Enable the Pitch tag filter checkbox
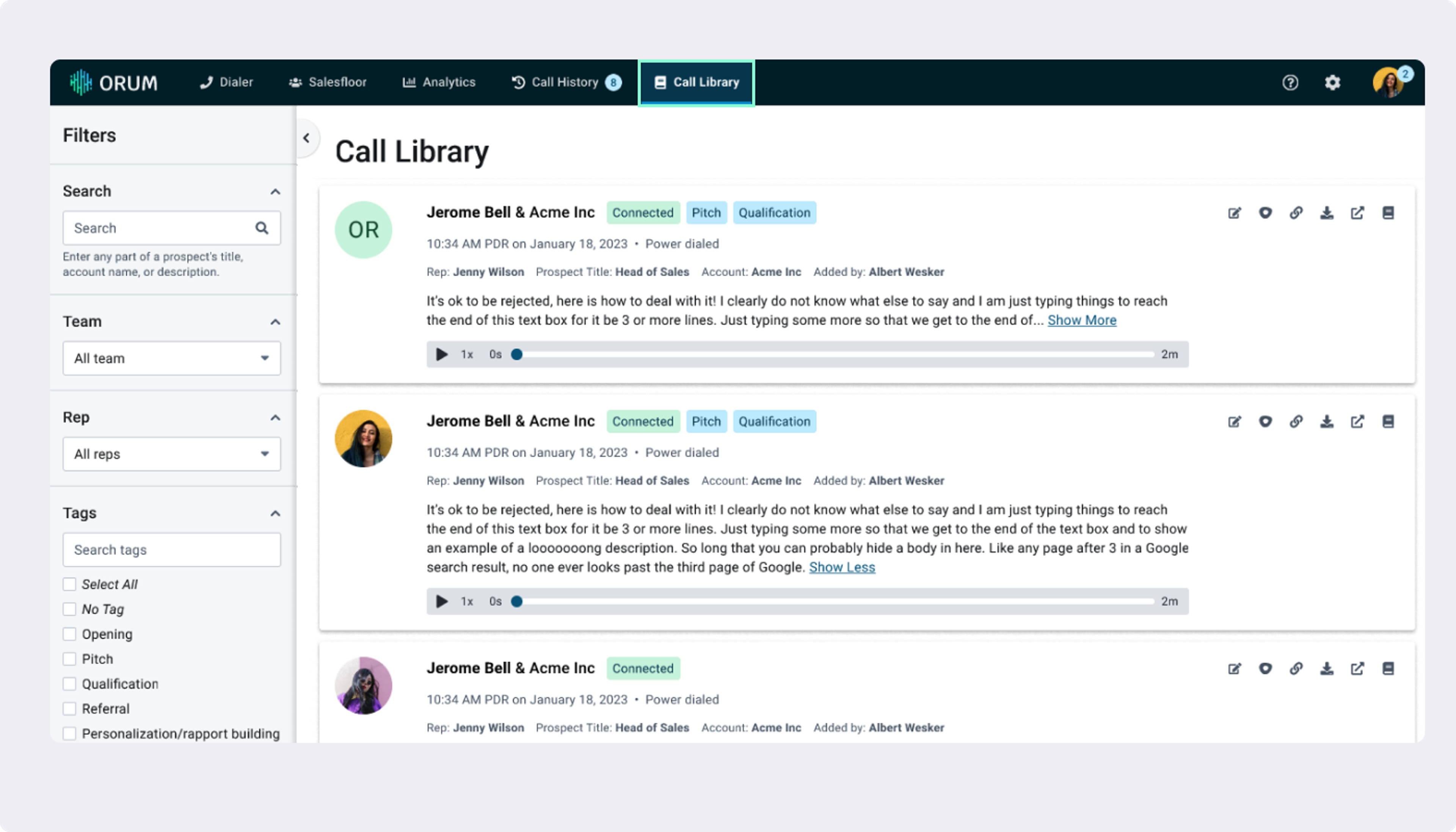1456x832 pixels. (x=70, y=659)
